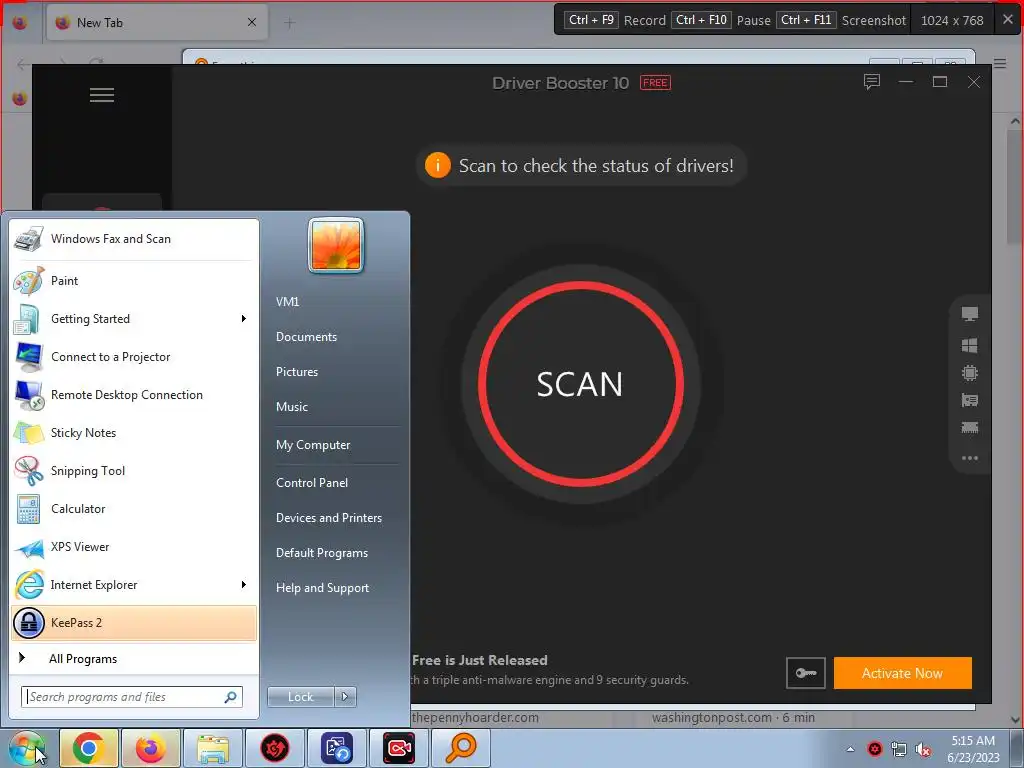Open the VM1 user folder
This screenshot has height=768, width=1024.
[x=287, y=302]
